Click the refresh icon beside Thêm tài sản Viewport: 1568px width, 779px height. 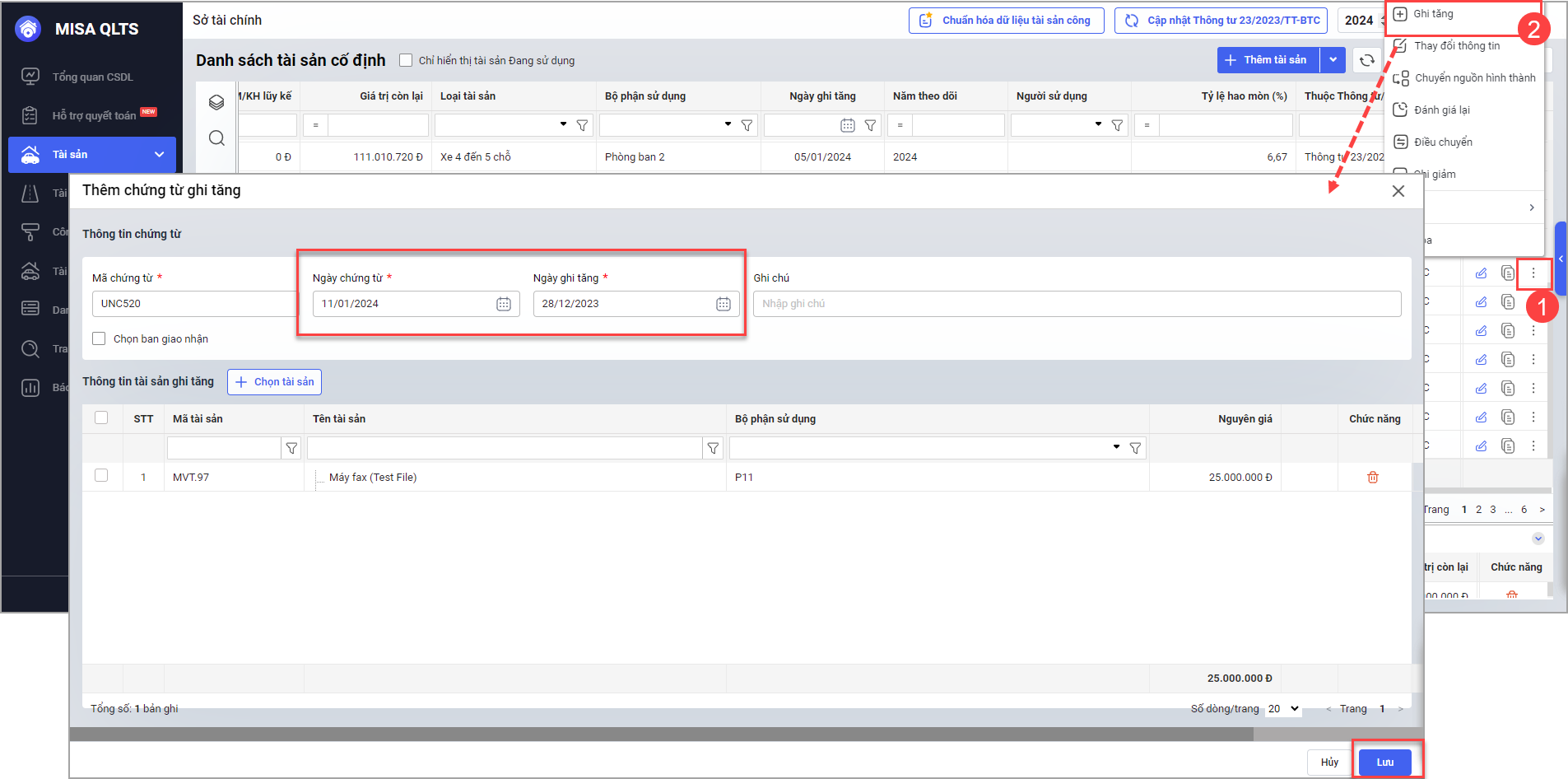click(1366, 60)
